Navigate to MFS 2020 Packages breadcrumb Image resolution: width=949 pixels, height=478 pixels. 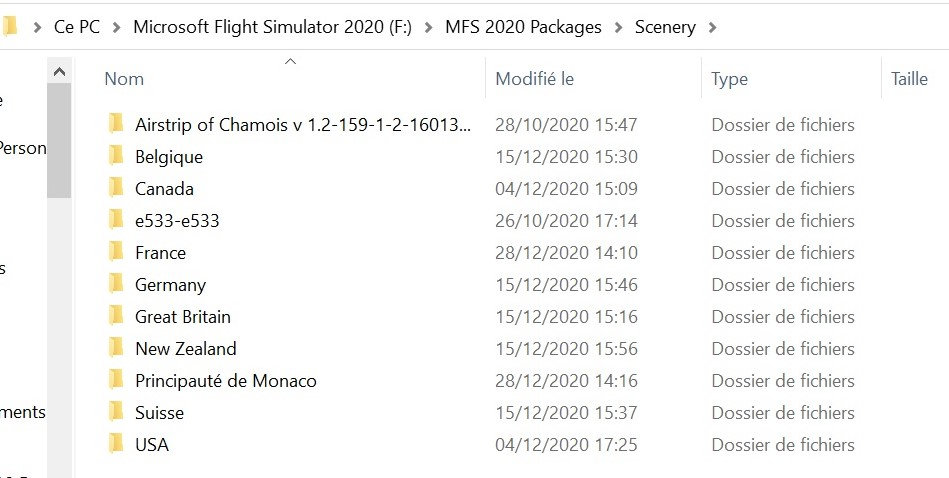[523, 27]
